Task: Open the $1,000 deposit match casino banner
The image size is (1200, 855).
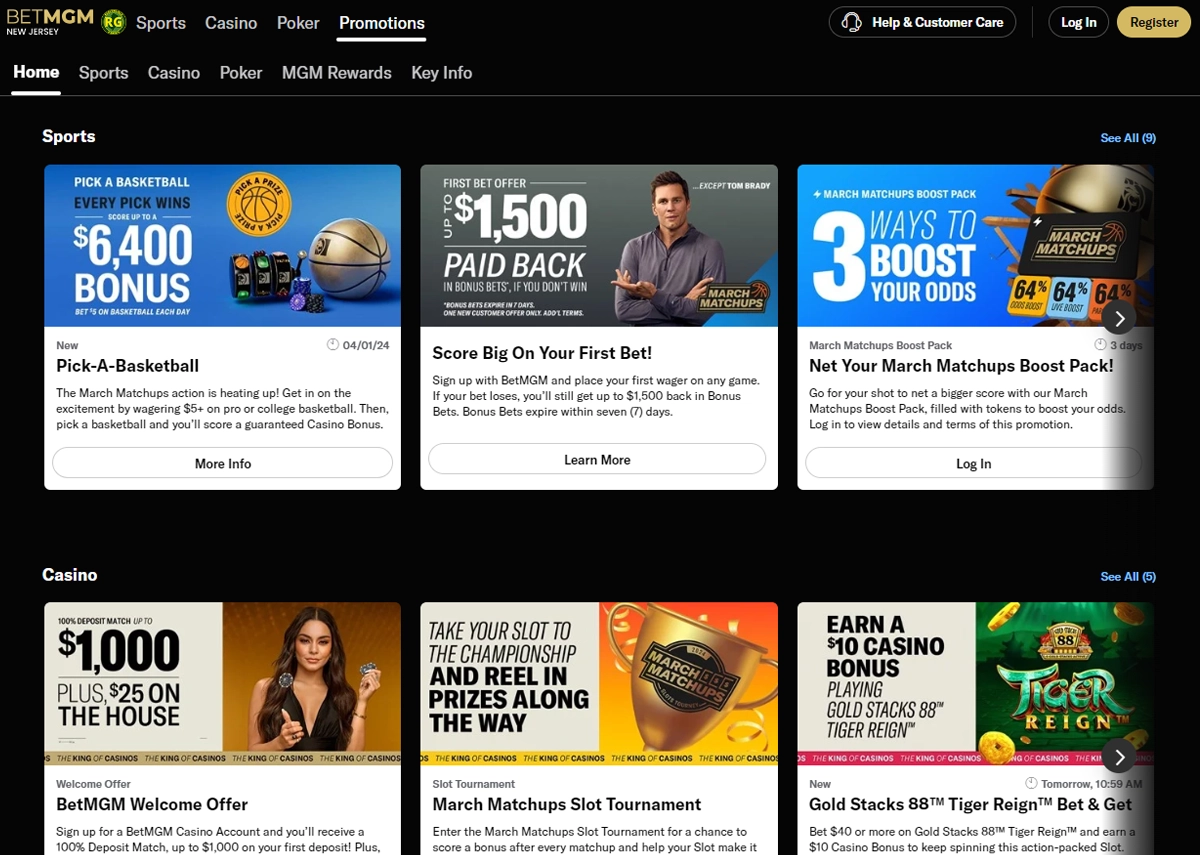Action: pyautogui.click(x=222, y=683)
